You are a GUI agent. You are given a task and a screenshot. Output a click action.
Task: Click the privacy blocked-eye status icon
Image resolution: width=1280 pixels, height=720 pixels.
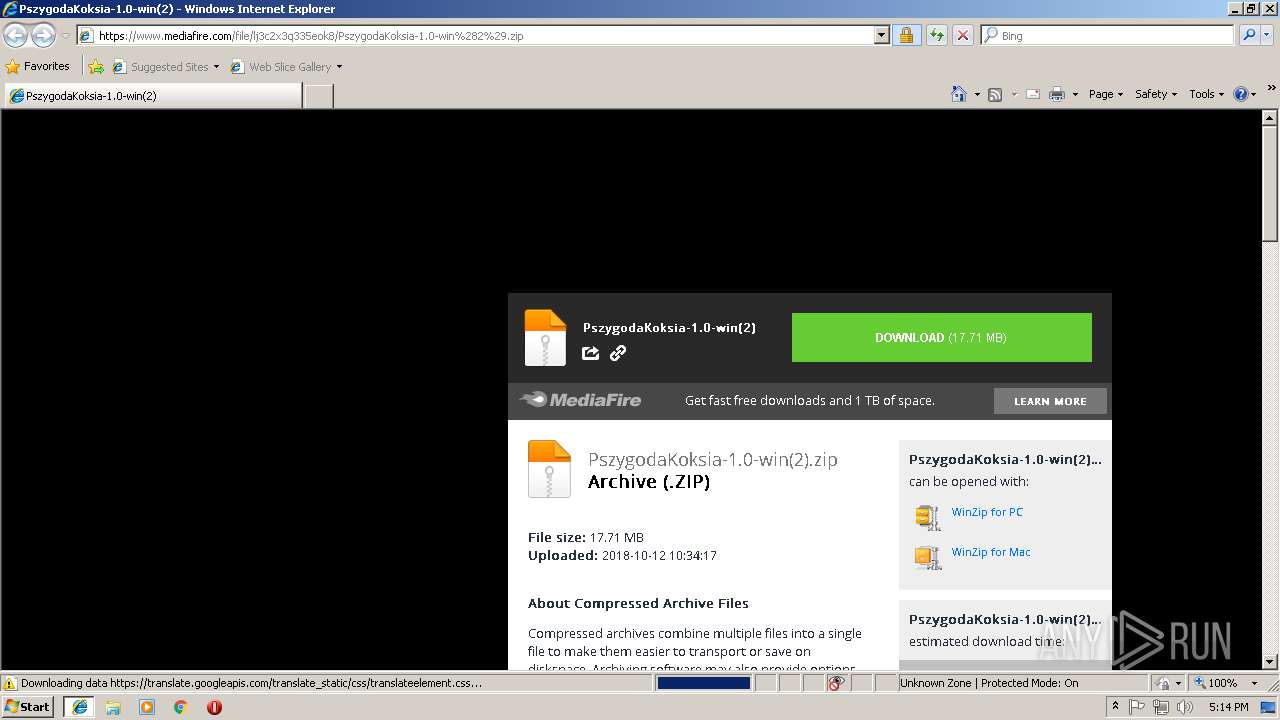pos(836,683)
